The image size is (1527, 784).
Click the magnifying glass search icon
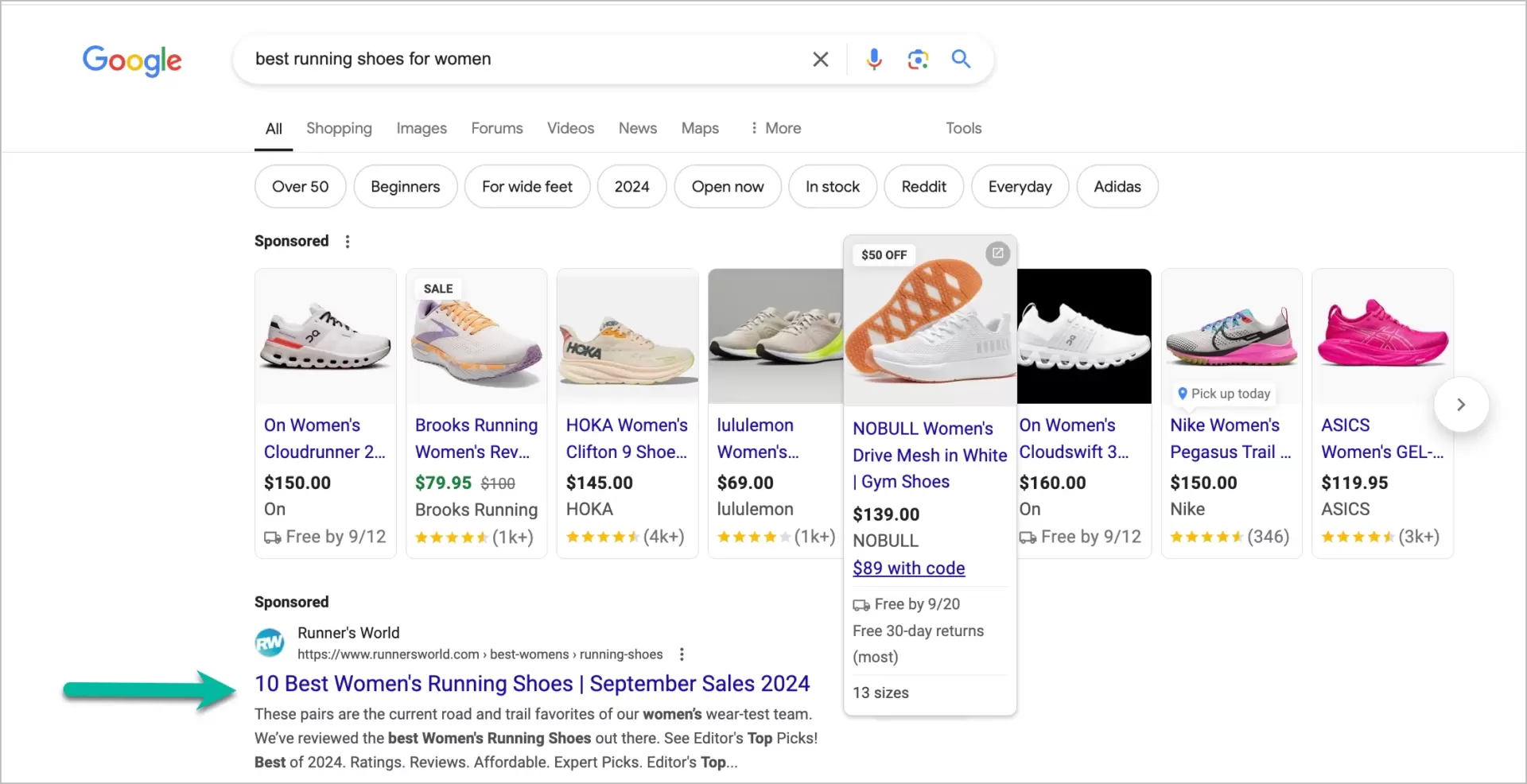click(961, 59)
